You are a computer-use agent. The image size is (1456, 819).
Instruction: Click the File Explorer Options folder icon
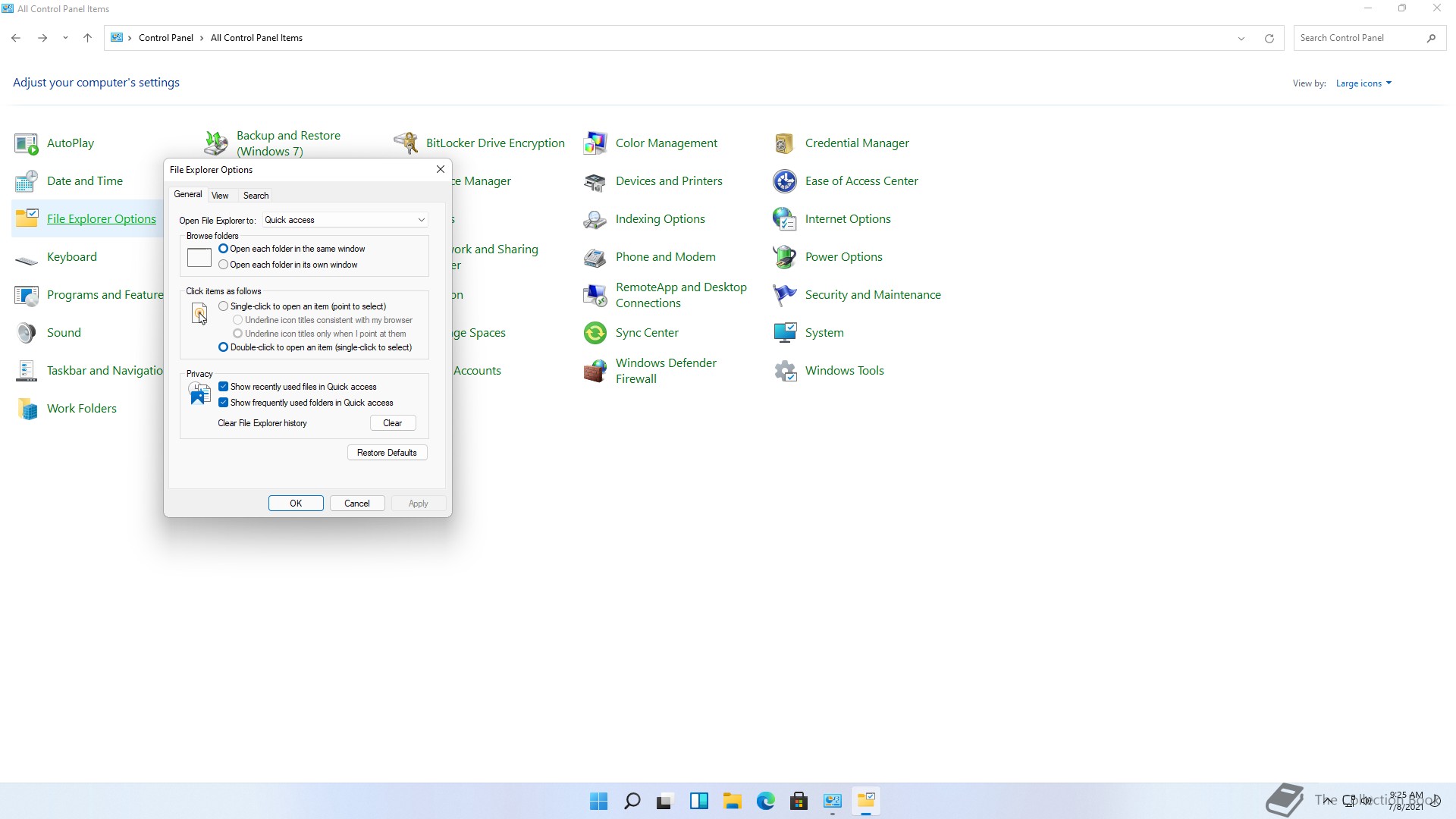tap(27, 219)
